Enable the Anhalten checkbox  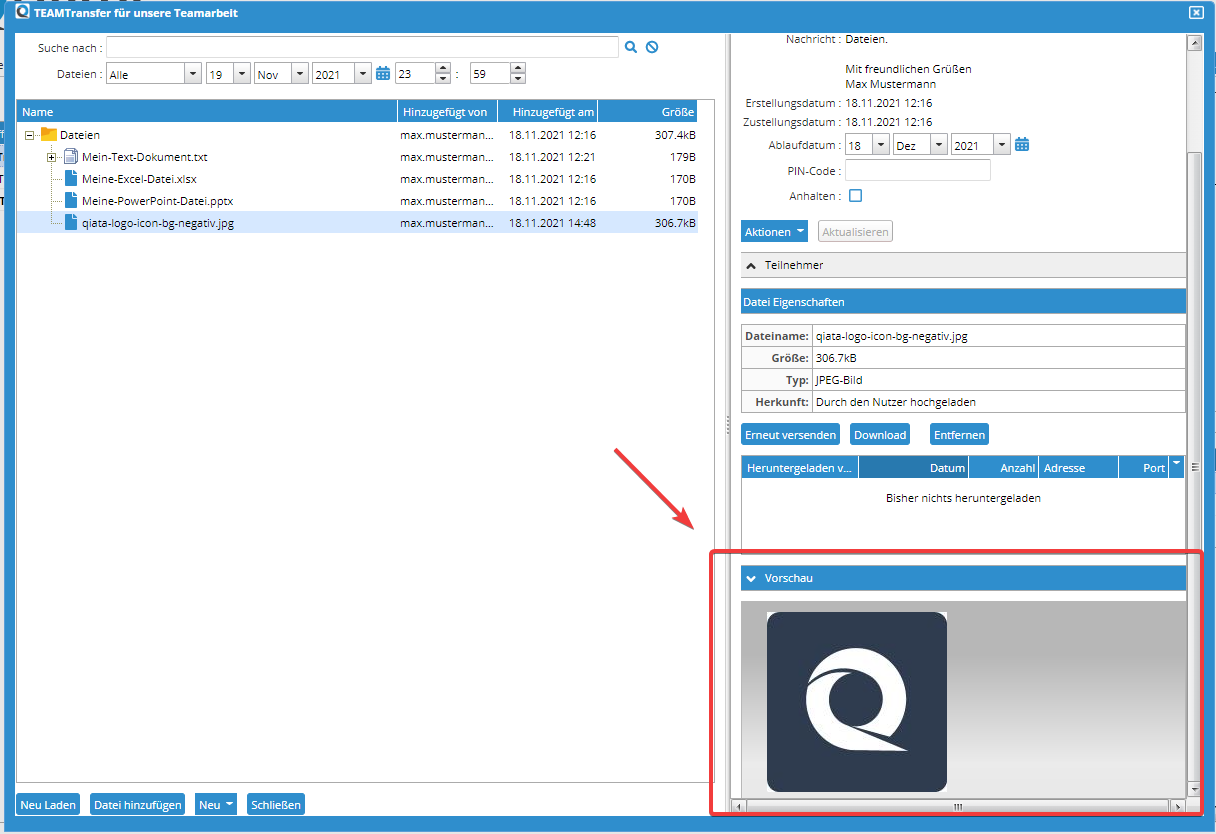click(855, 197)
